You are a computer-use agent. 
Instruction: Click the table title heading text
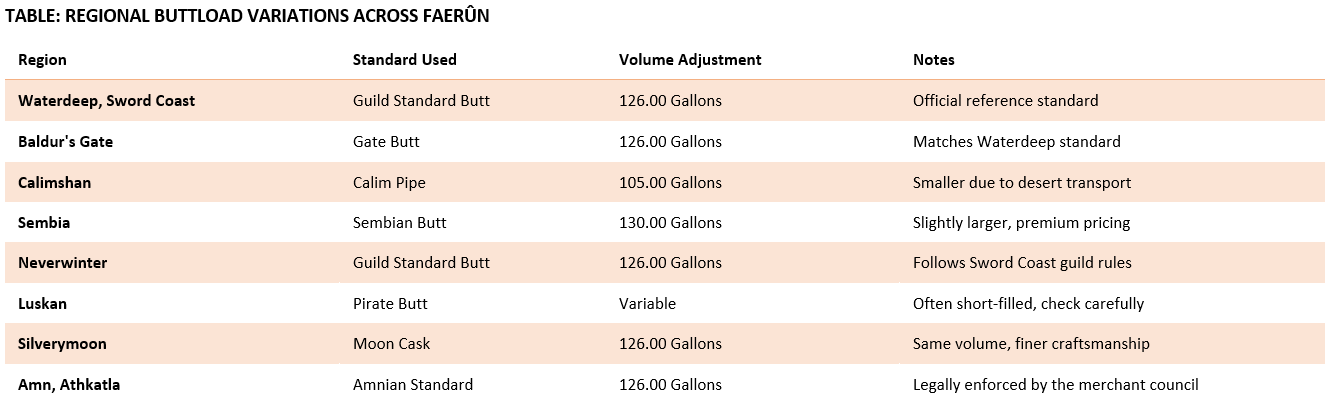point(247,17)
